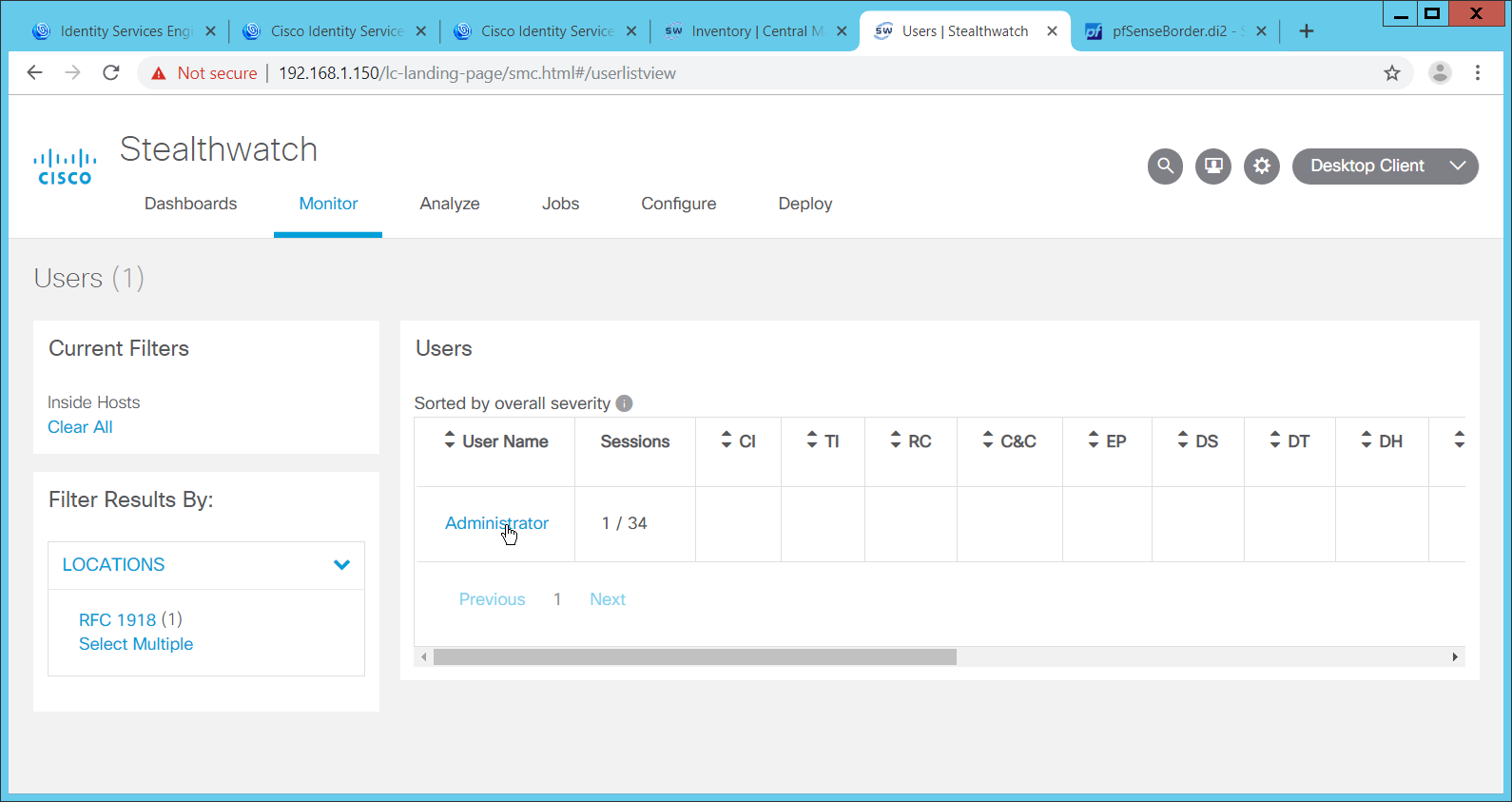
Task: Open the global settings gear icon
Action: pyautogui.click(x=1262, y=166)
